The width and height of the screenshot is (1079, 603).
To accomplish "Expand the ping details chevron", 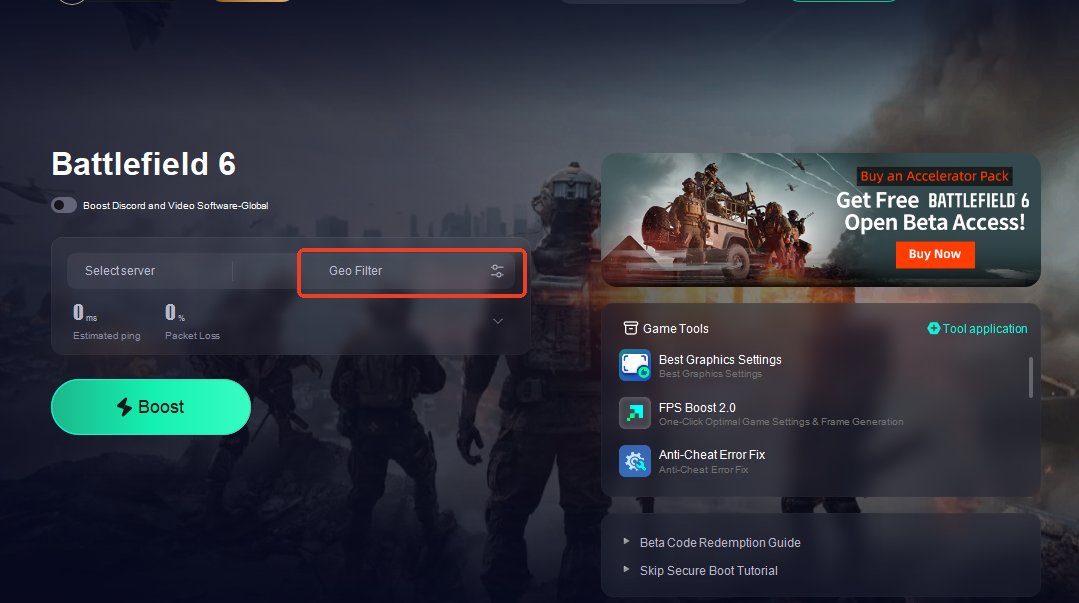I will click(x=498, y=321).
